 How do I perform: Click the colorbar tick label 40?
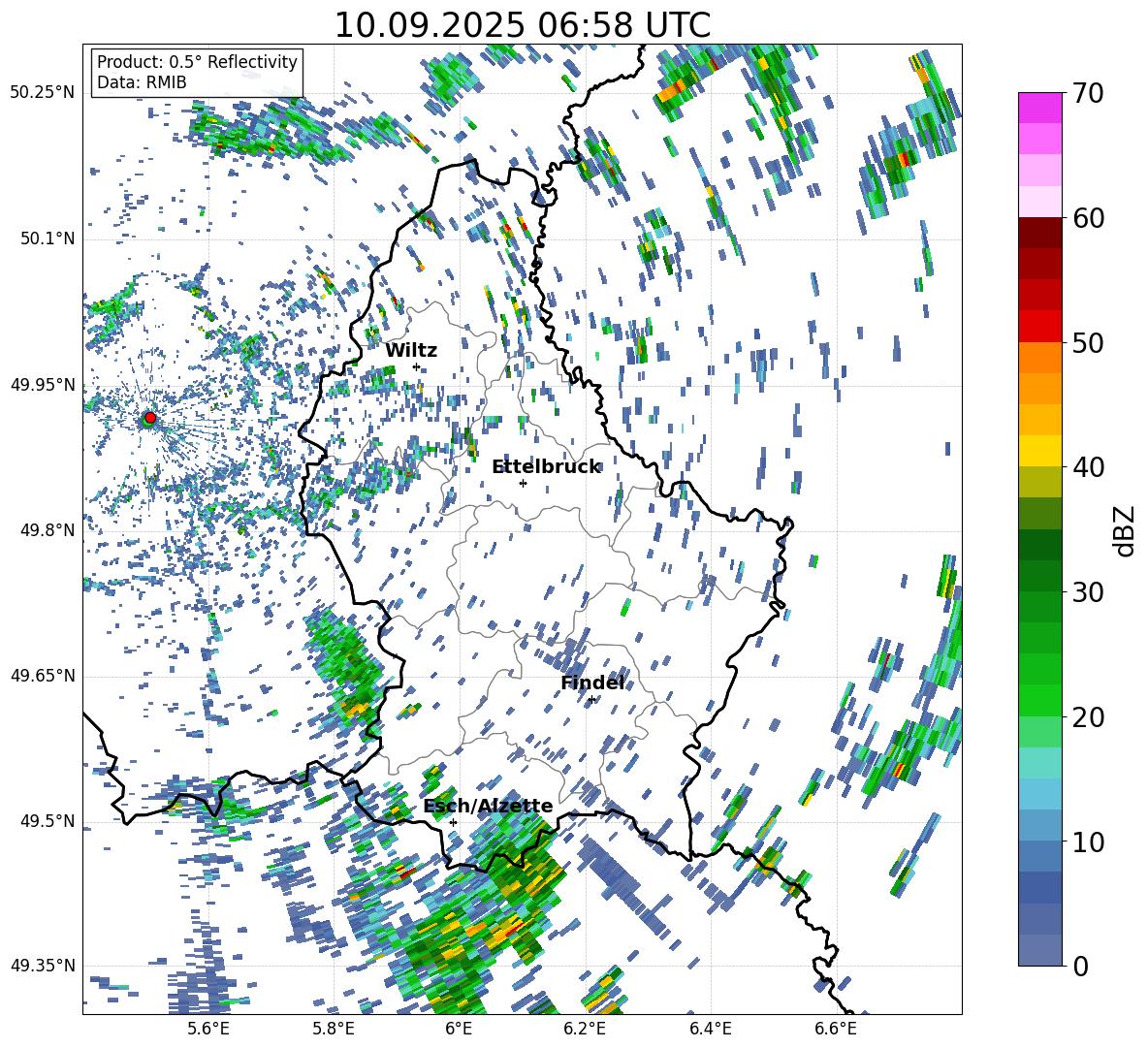1088,467
